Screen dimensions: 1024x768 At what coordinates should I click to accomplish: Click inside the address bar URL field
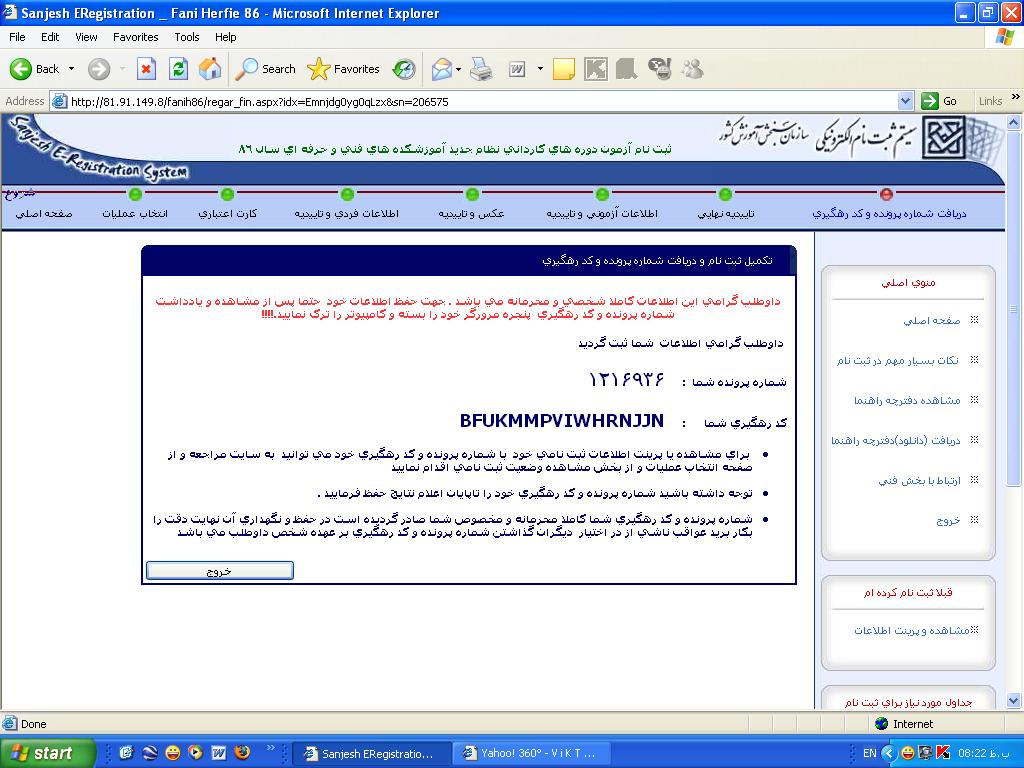480,101
